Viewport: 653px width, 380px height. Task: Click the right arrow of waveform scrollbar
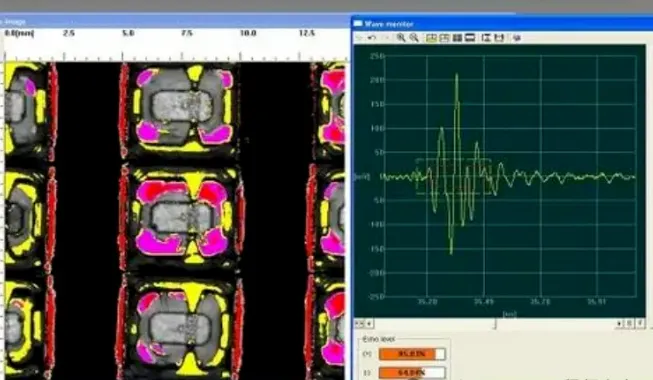coord(619,324)
